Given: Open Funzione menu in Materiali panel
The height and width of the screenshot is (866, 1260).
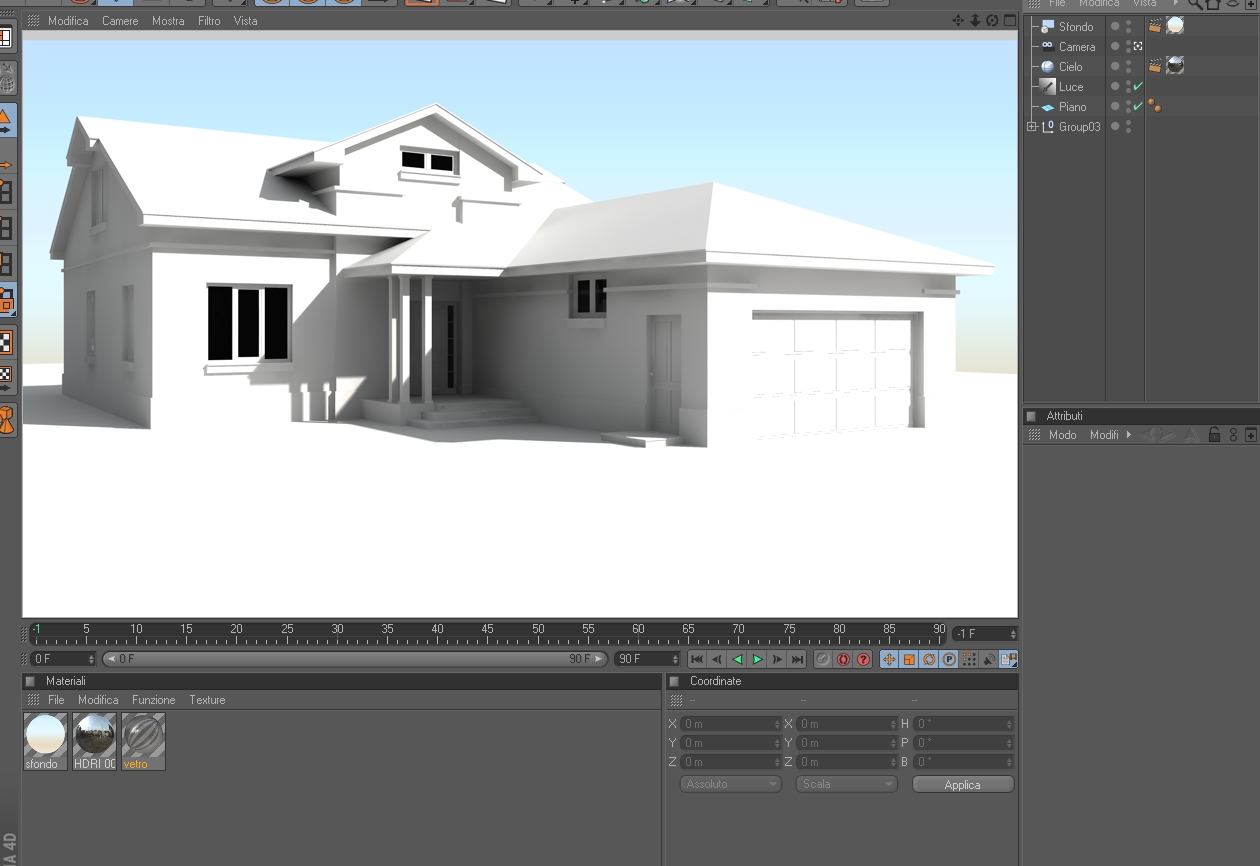Looking at the screenshot, I should point(153,700).
